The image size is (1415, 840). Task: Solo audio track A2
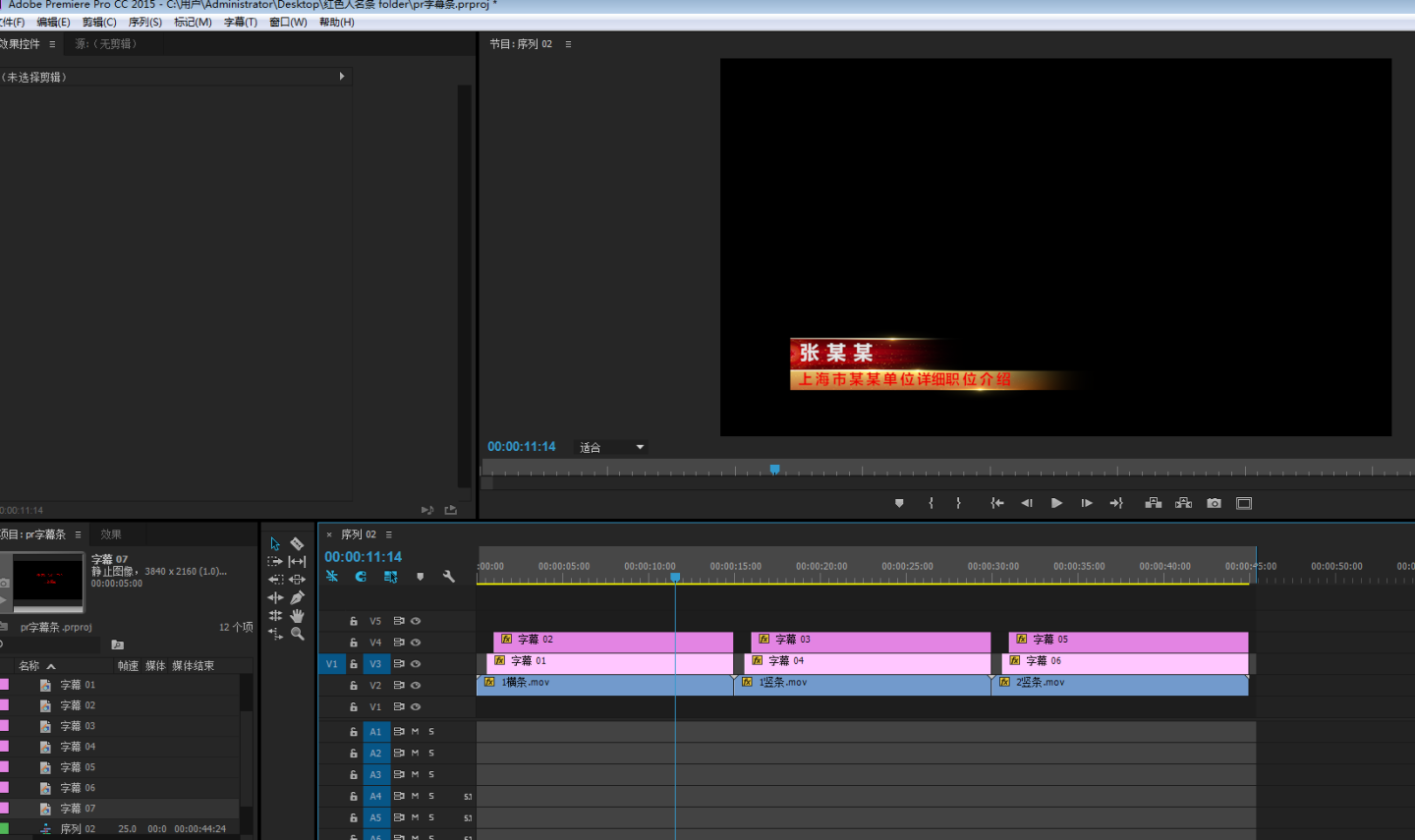431,754
